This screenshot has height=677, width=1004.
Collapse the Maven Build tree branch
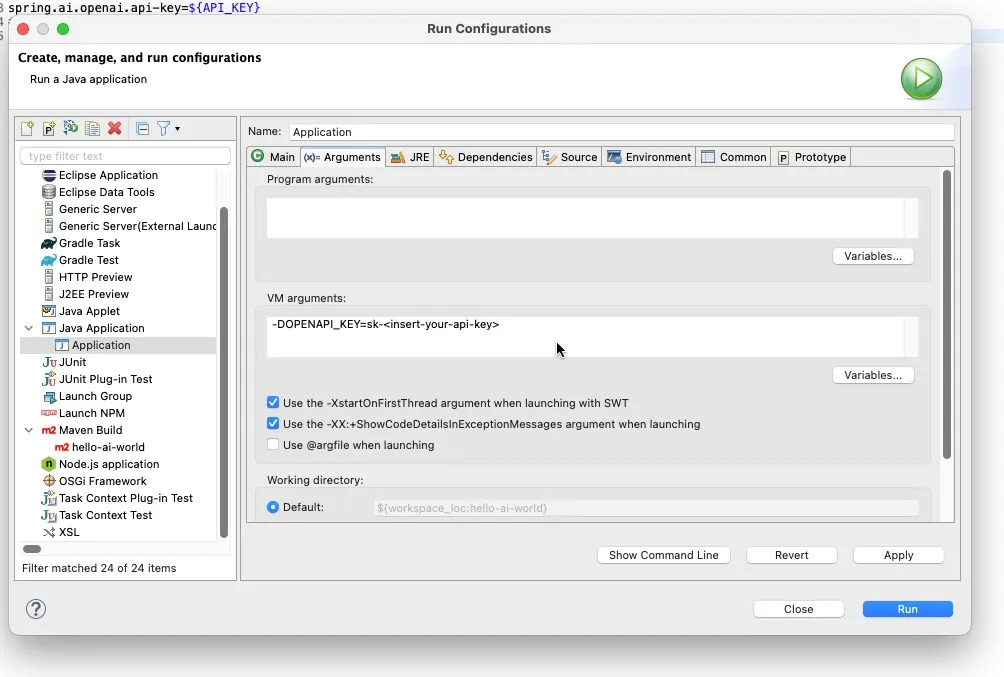coord(28,430)
